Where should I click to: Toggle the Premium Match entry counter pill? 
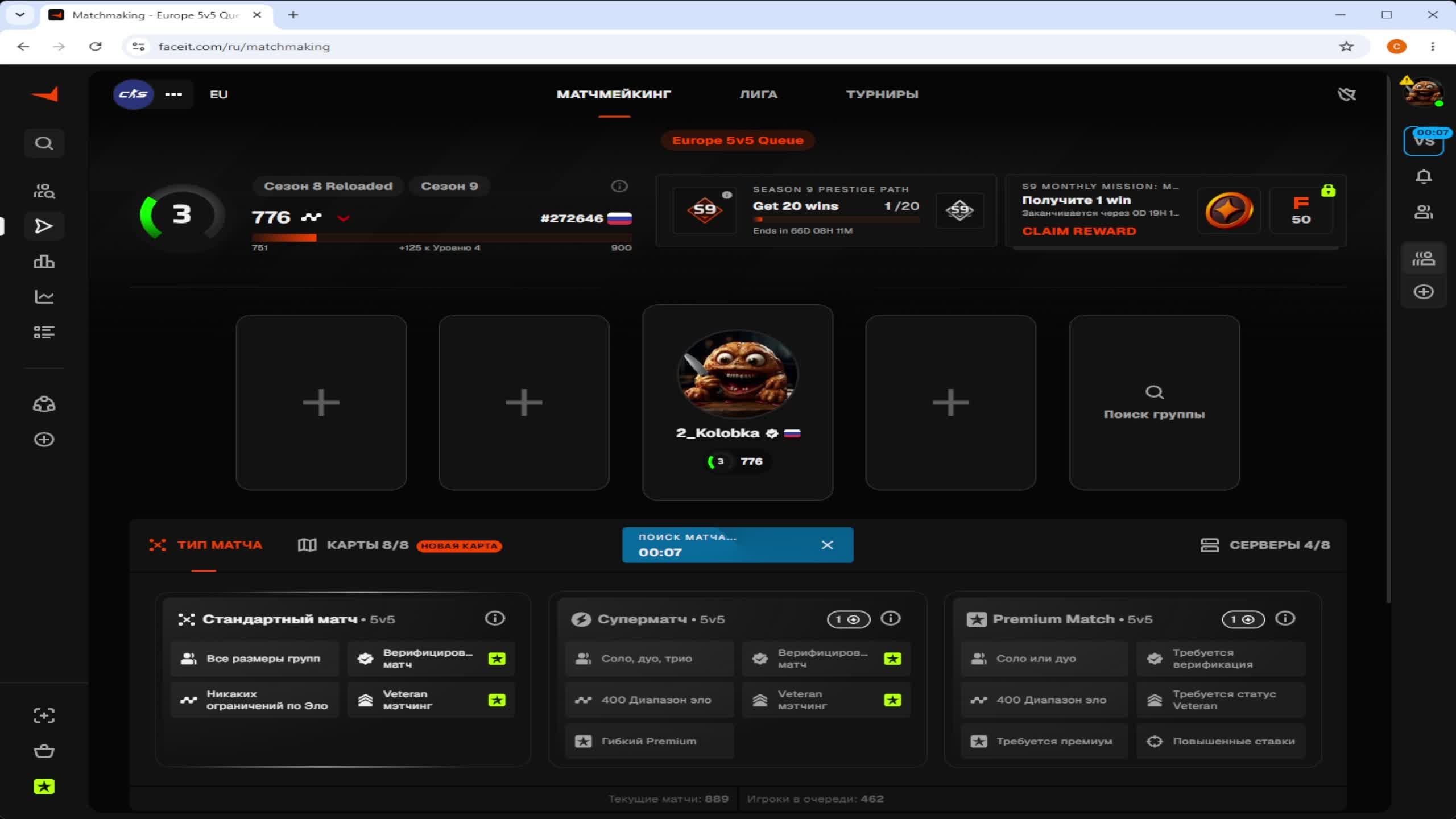[x=1243, y=619]
